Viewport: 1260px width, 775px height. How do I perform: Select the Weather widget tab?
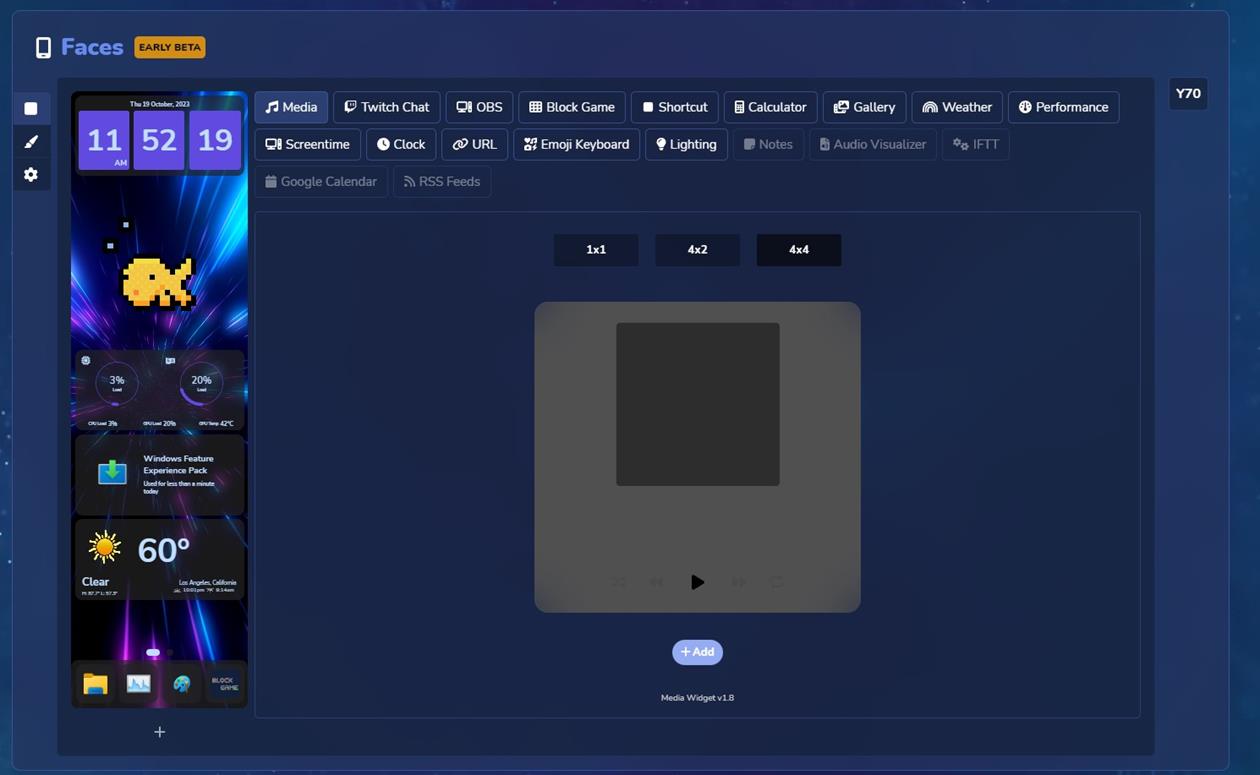[x=957, y=107]
